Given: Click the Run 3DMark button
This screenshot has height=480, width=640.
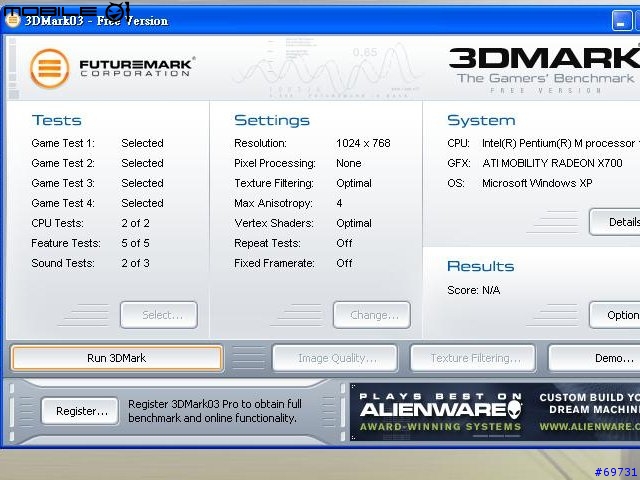Looking at the screenshot, I should pos(117,358).
